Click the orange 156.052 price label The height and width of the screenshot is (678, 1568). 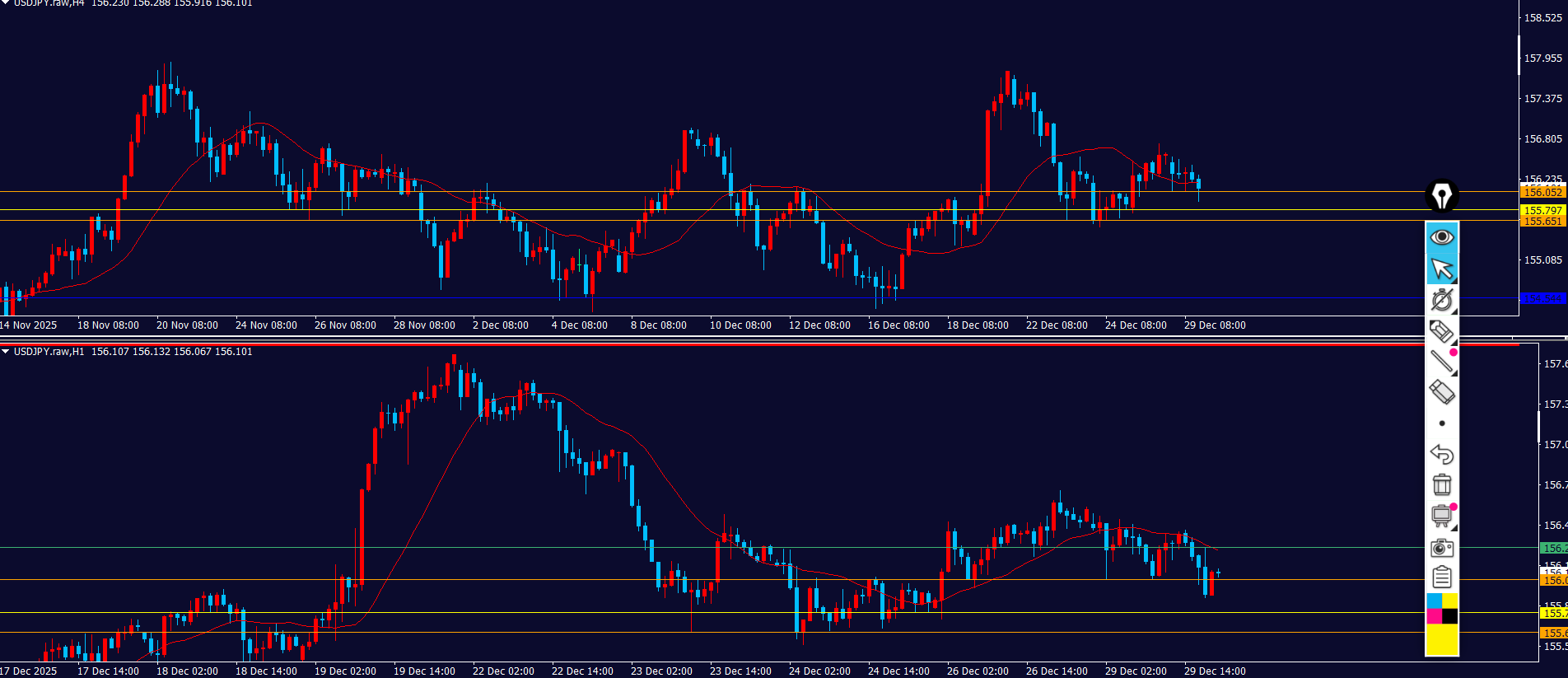point(1542,192)
